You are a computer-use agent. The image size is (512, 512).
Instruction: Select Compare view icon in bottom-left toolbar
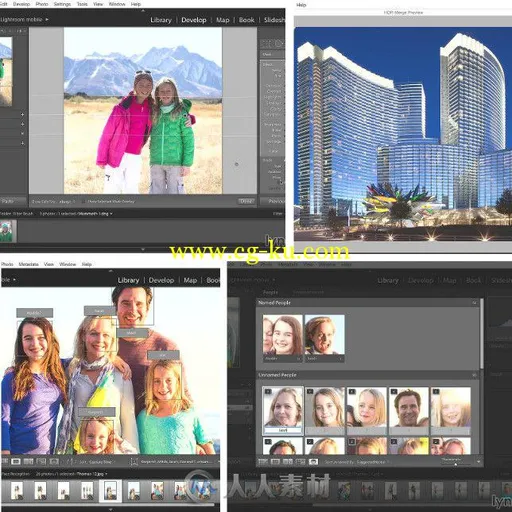click(x=28, y=462)
